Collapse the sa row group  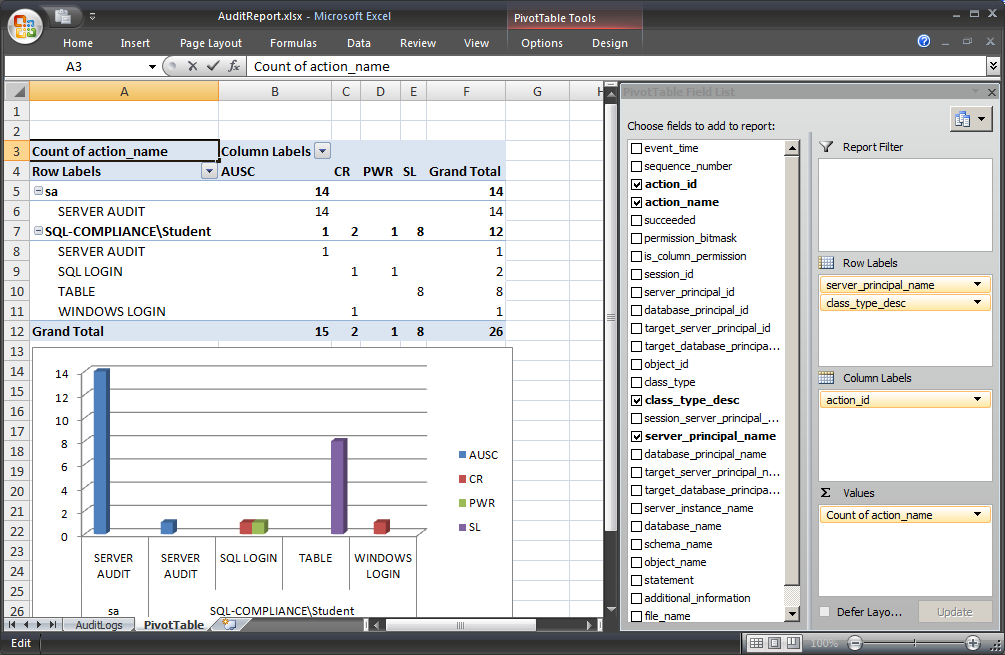38,191
